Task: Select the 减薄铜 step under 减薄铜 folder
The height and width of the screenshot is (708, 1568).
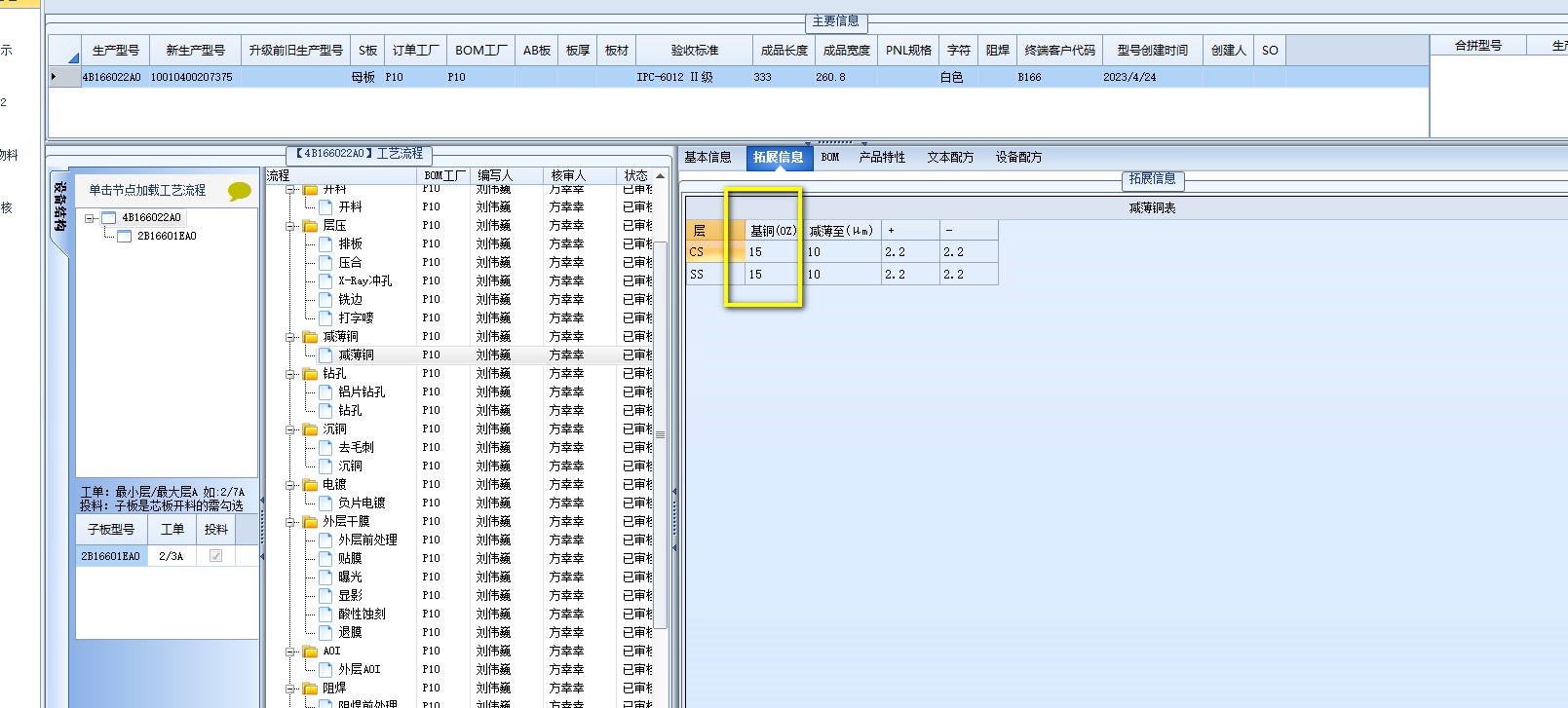Action: coord(356,355)
